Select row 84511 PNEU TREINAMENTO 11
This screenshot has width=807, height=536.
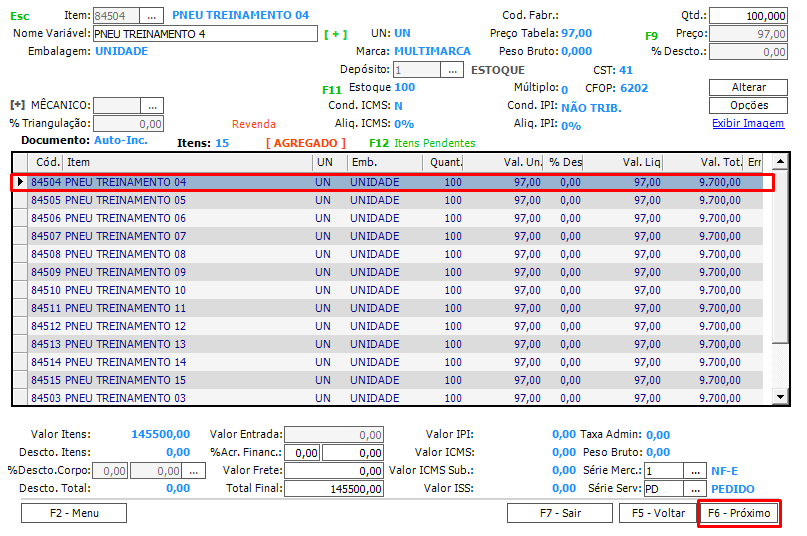tap(395, 308)
